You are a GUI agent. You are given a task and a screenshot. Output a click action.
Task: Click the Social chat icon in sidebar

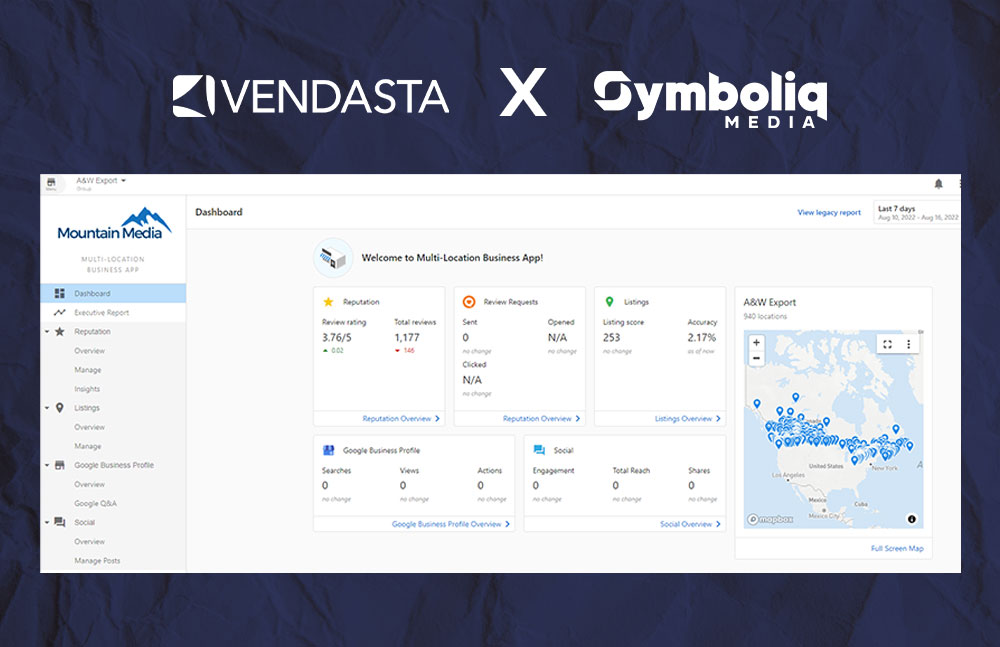tap(59, 522)
